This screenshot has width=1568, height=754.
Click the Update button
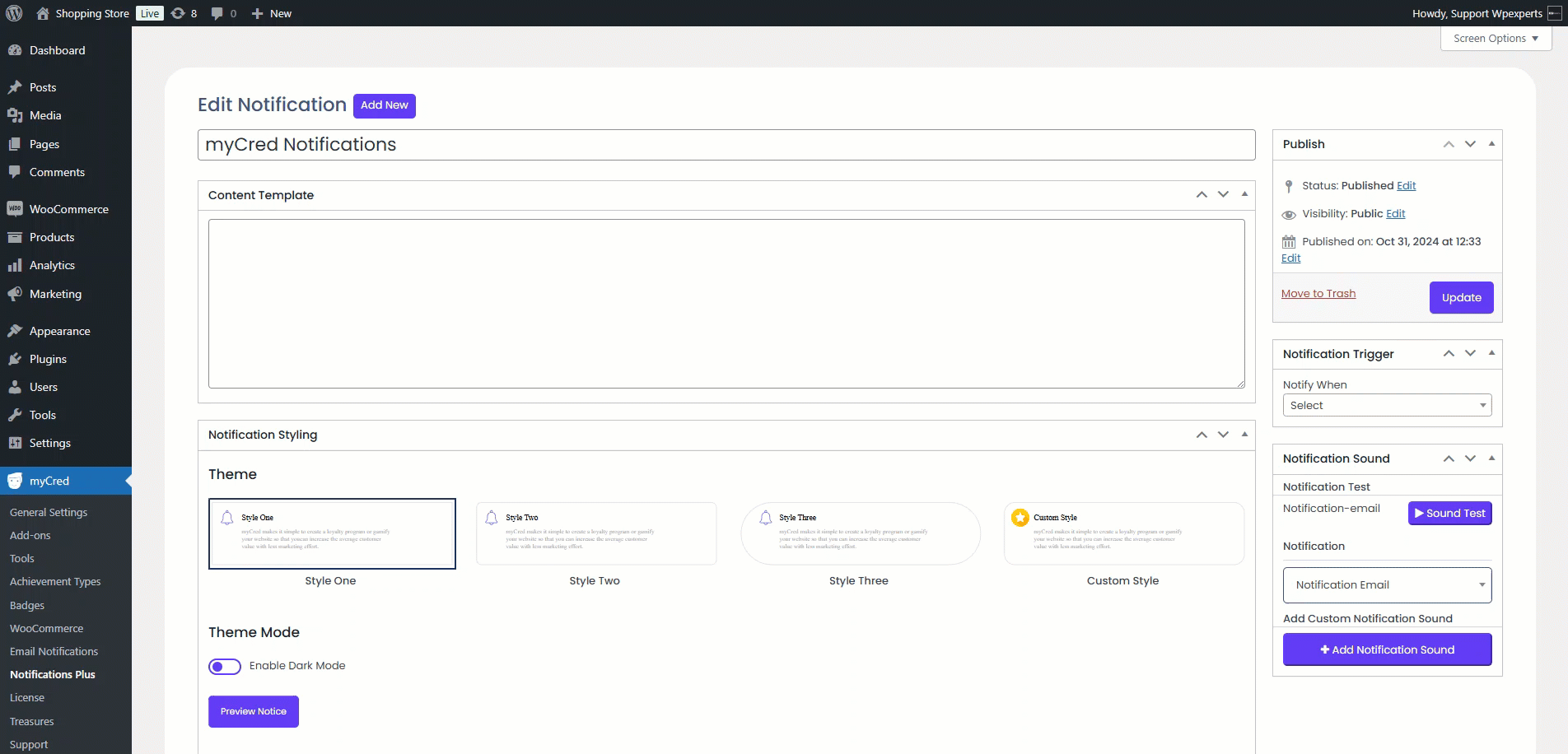pyautogui.click(x=1461, y=298)
